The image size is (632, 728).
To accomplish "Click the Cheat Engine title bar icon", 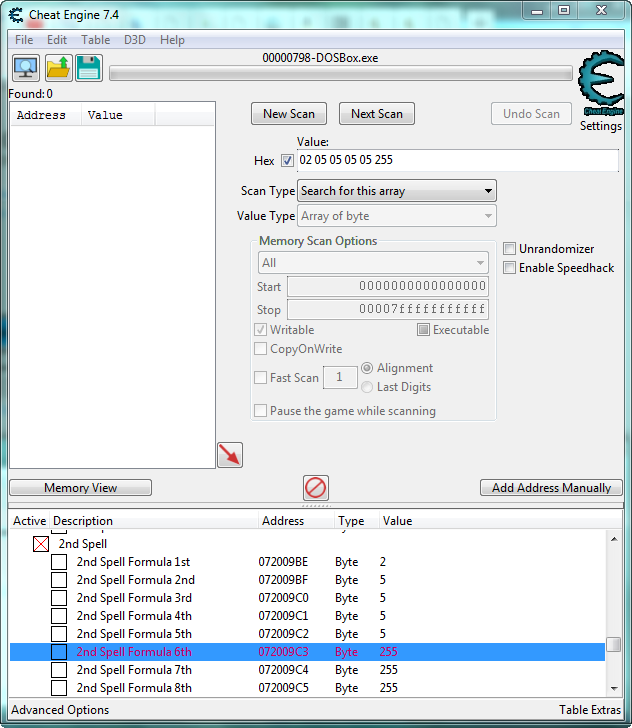I will point(16,12).
